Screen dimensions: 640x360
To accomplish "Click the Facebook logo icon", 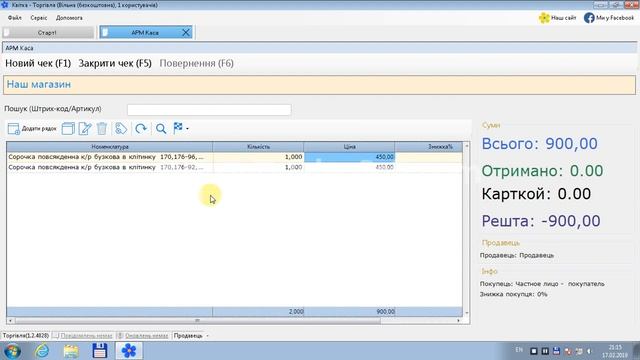I will pyautogui.click(x=589, y=18).
